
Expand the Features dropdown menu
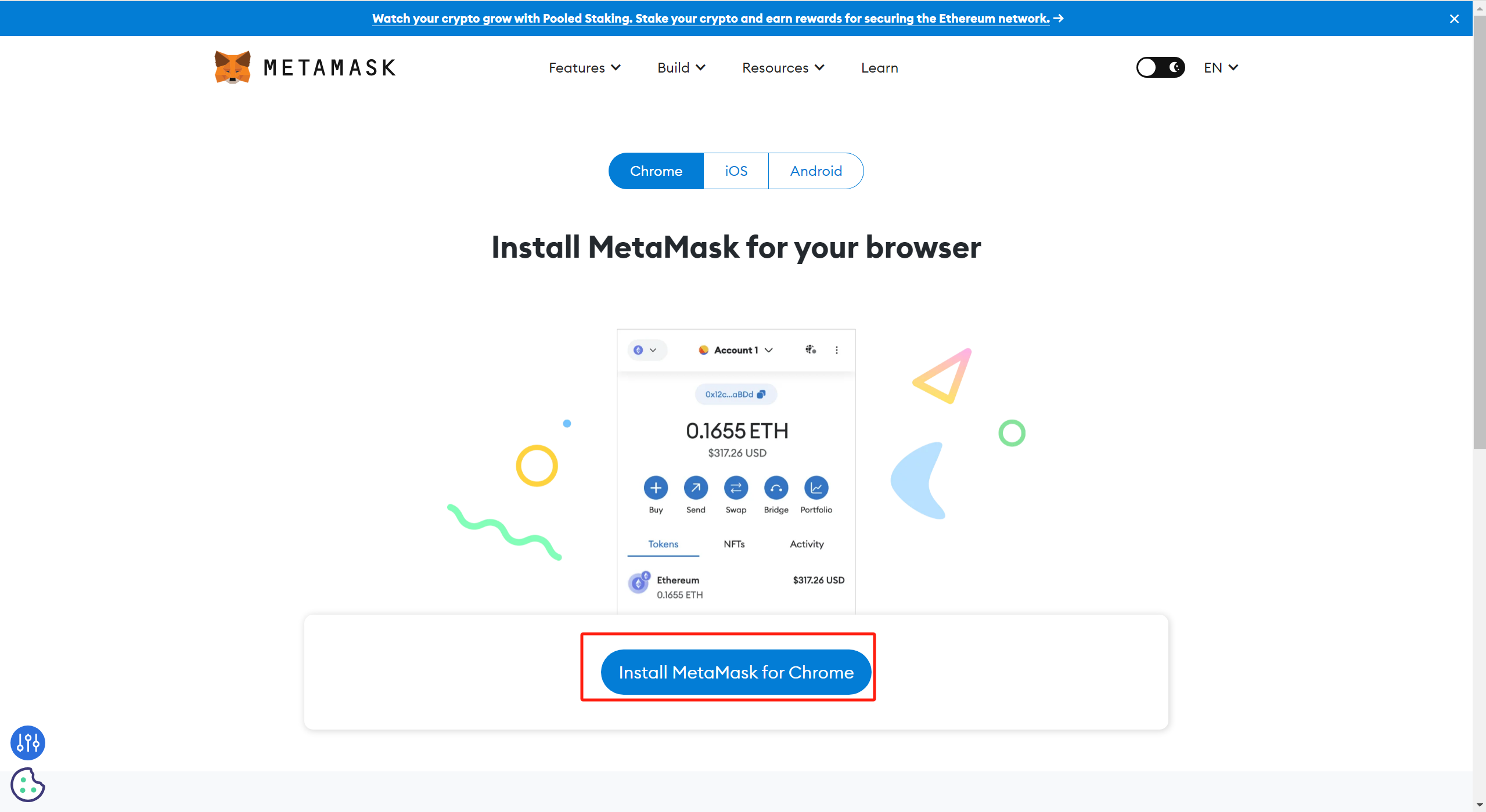click(584, 68)
